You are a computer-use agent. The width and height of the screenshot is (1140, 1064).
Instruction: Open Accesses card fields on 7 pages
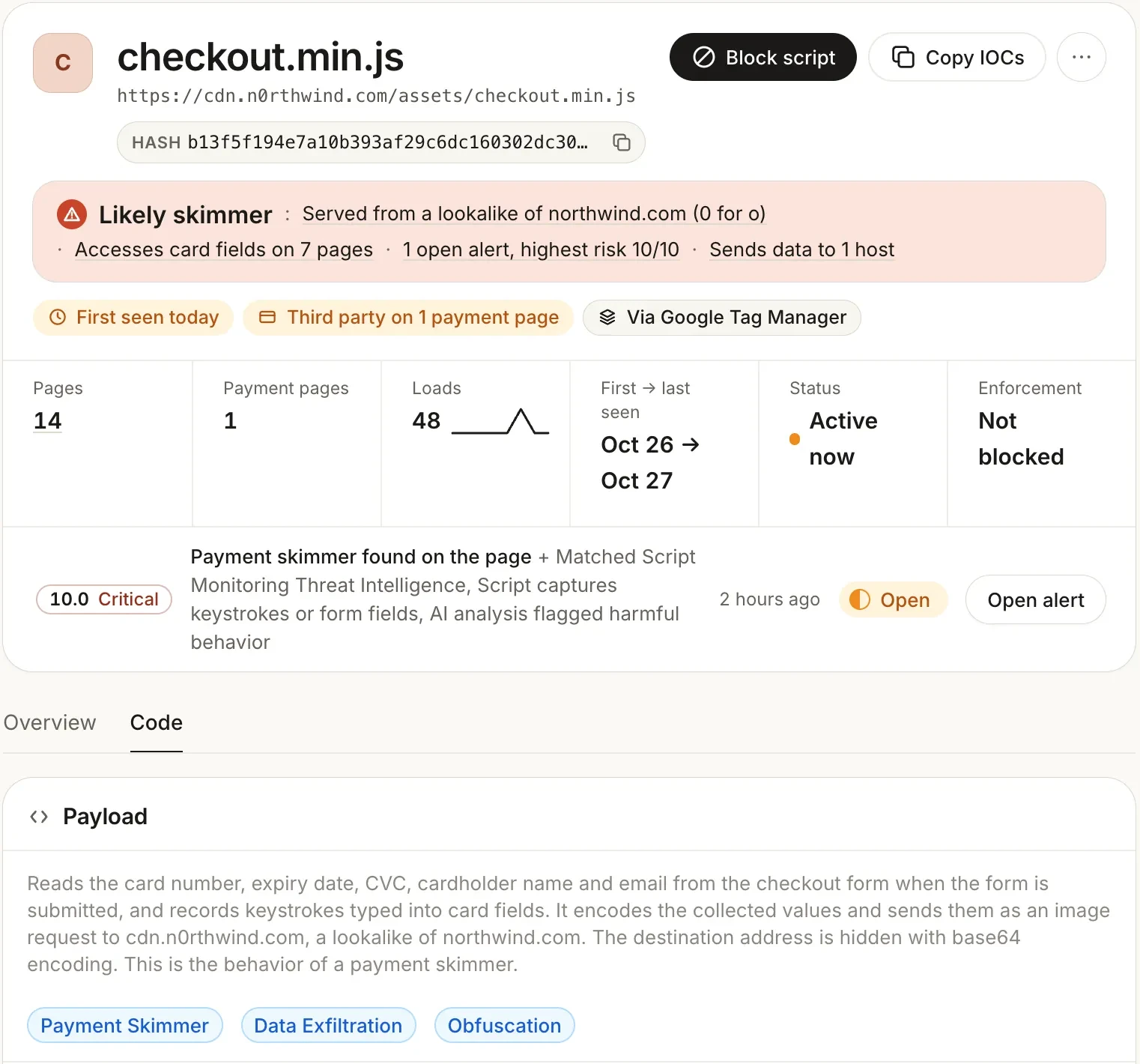point(224,250)
